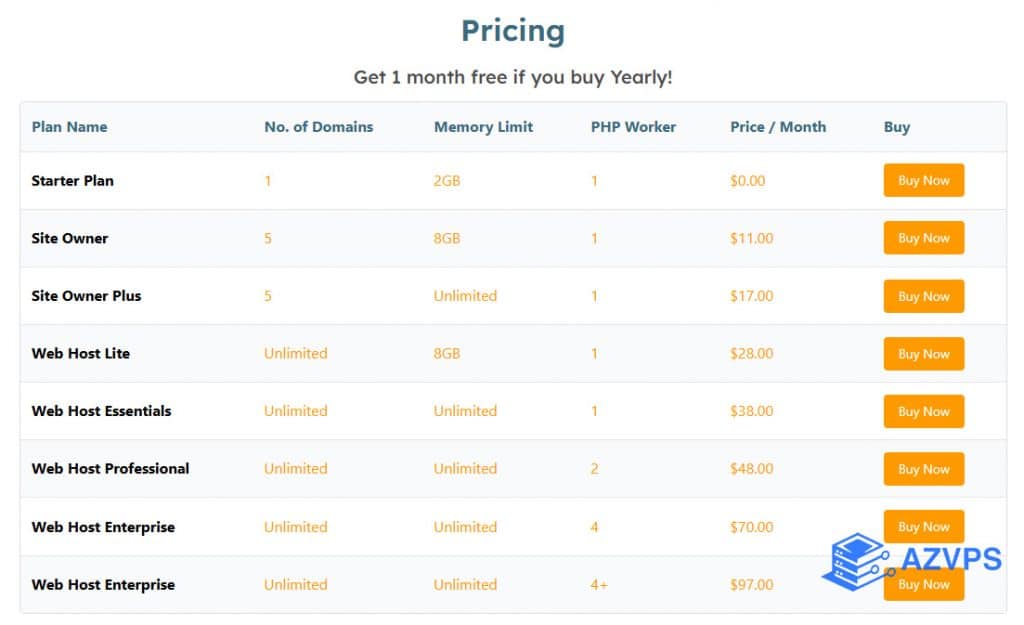The image size is (1024, 625).
Task: Buy the Web Host Lite plan
Action: point(923,354)
